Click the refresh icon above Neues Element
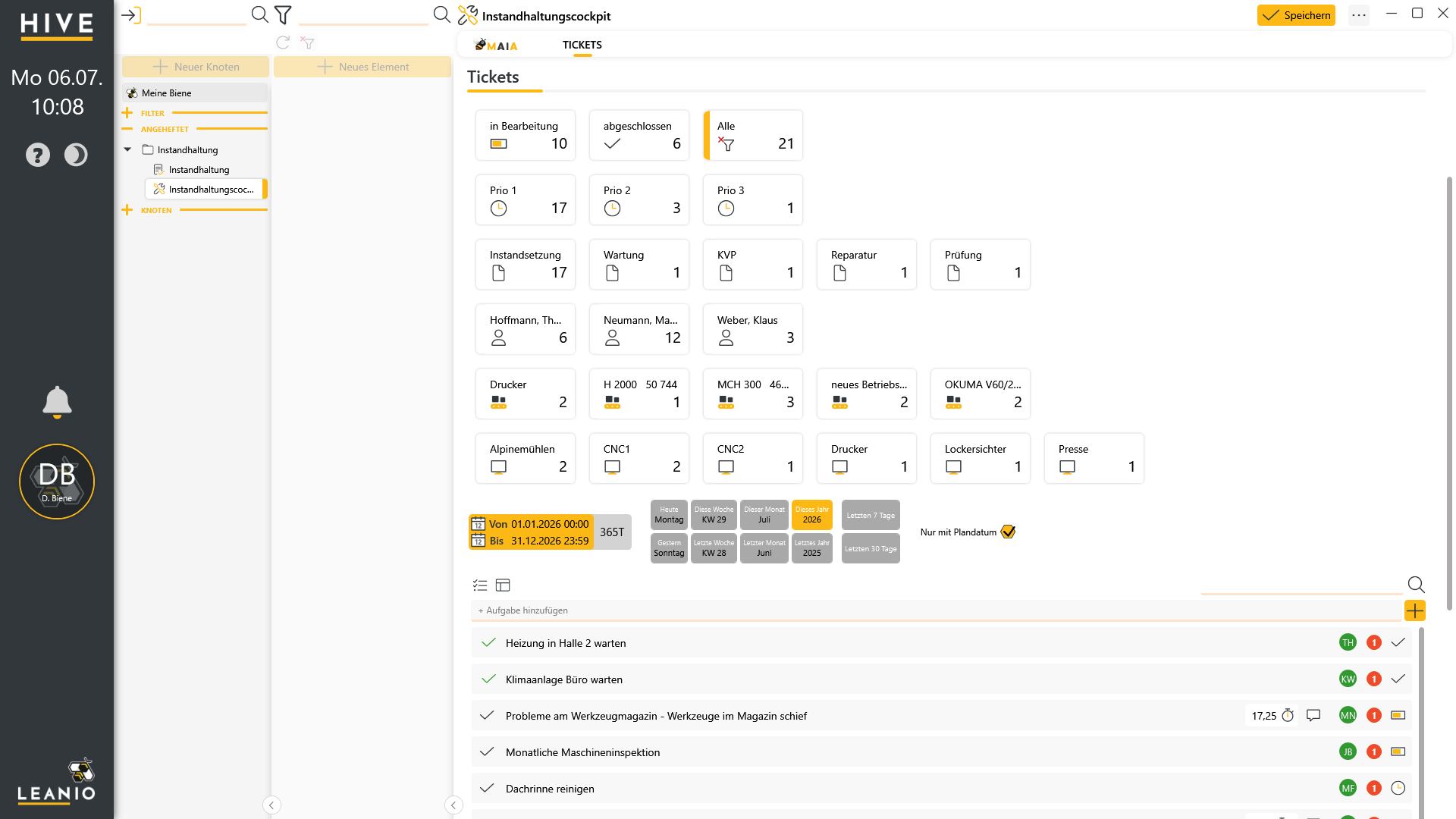The image size is (1456, 819). tap(283, 42)
